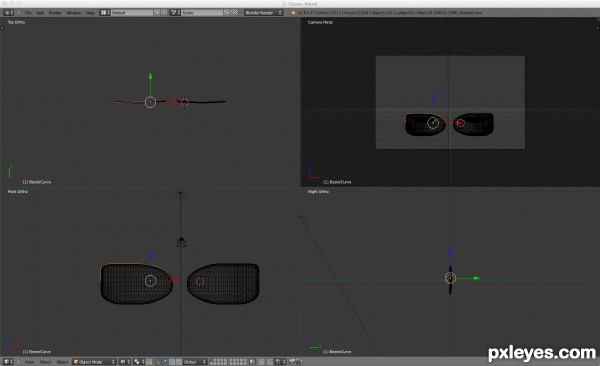
Task: Click the Camera Persp view label
Action: (320, 22)
